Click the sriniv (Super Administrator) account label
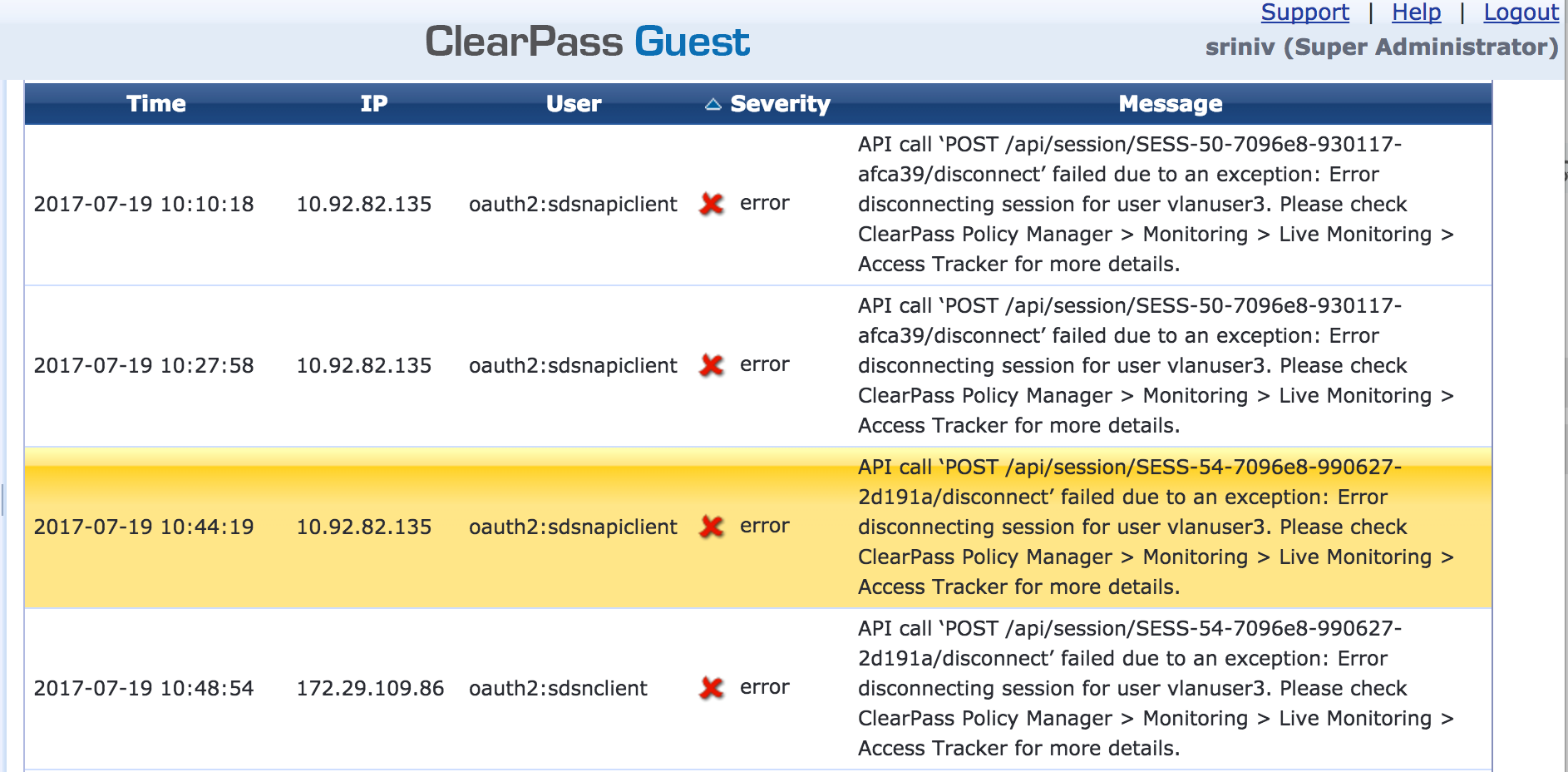The image size is (1568, 772). tap(1381, 47)
